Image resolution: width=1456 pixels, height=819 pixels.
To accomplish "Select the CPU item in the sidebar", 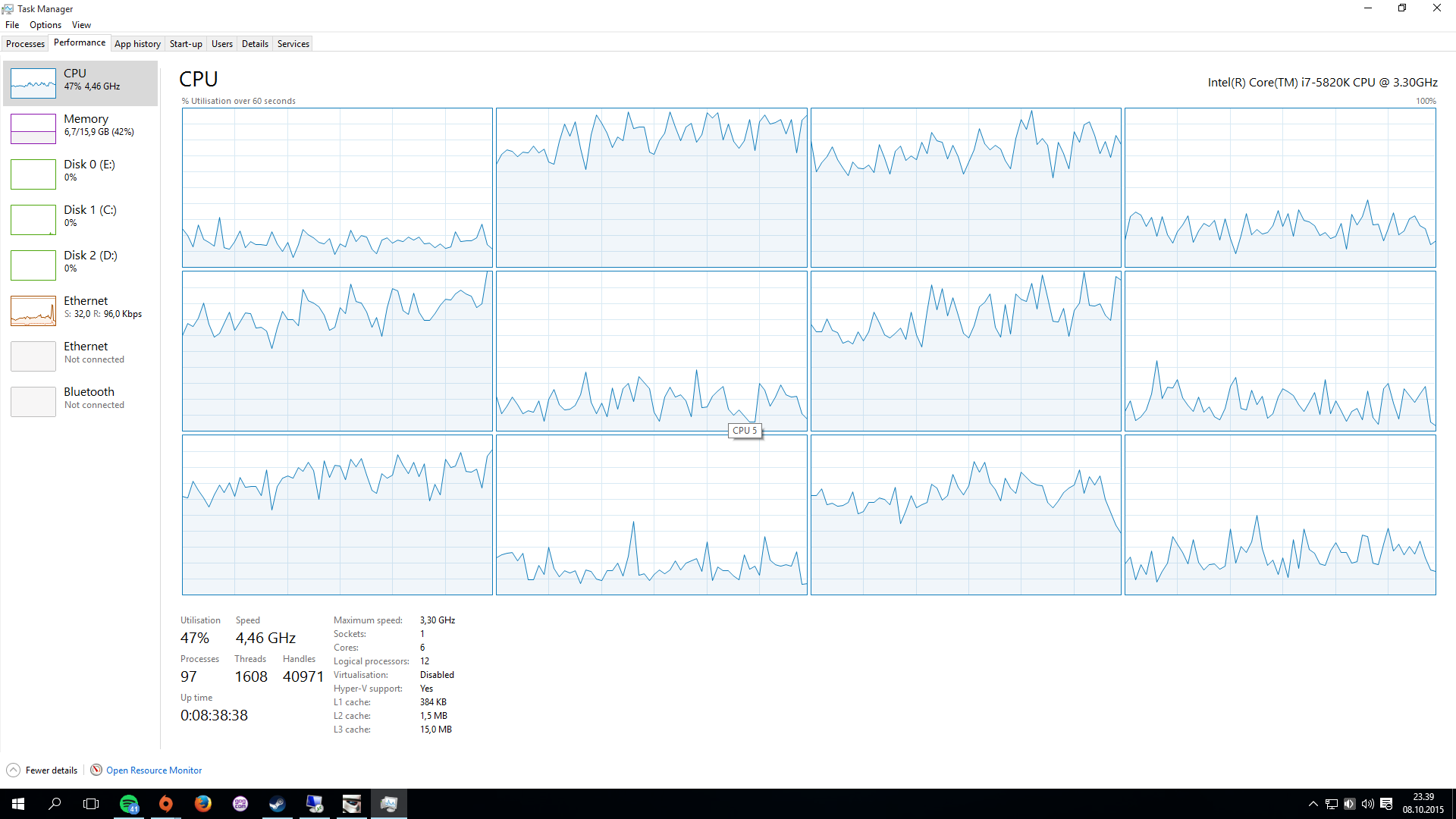I will click(80, 83).
